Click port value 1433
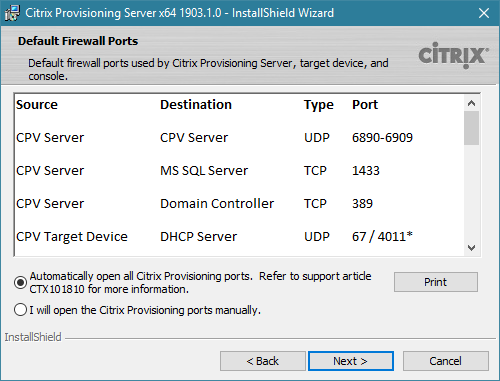The height and width of the screenshot is (381, 500). (x=366, y=170)
